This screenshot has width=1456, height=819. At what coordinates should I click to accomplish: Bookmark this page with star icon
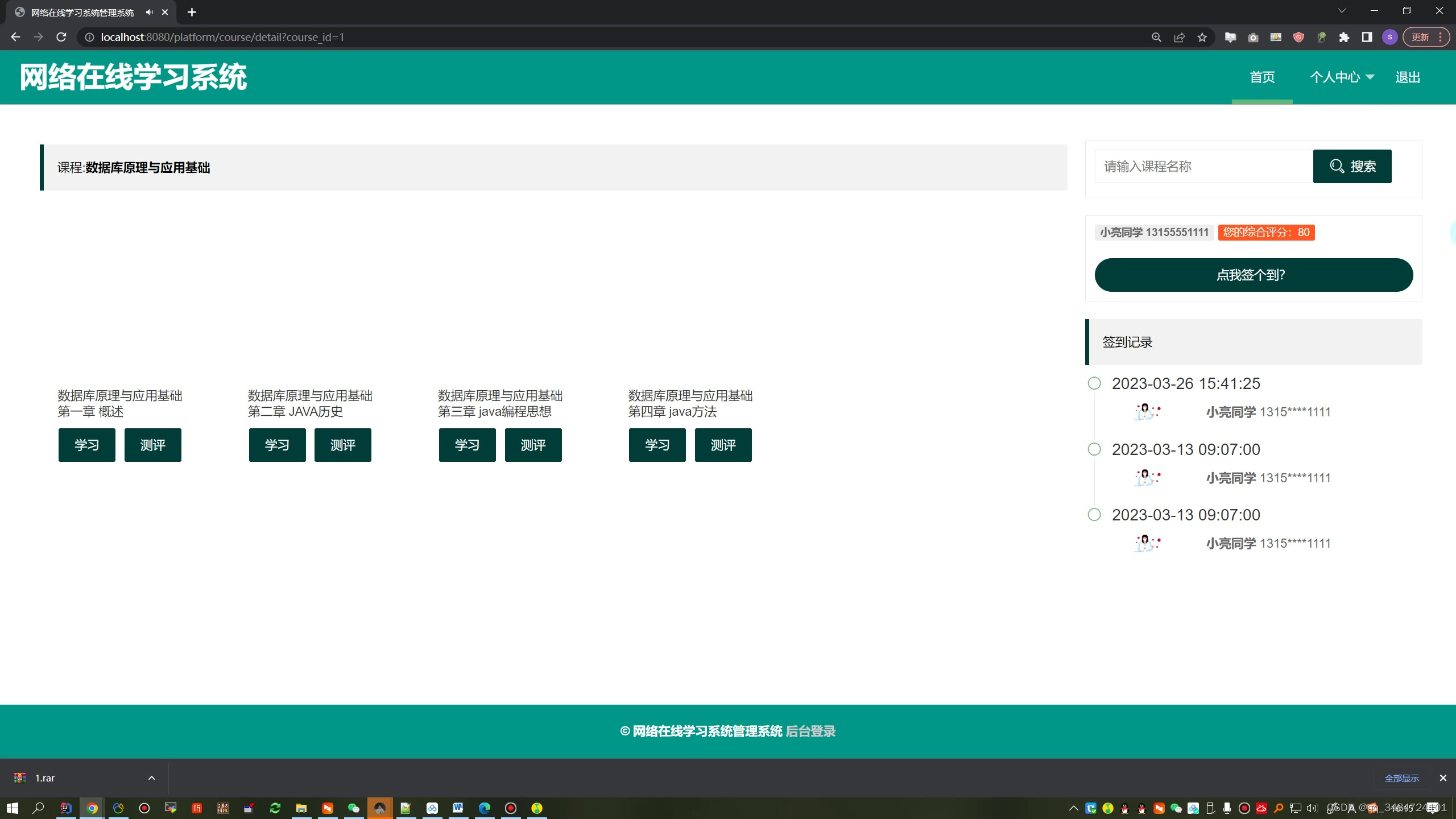coord(1202,37)
